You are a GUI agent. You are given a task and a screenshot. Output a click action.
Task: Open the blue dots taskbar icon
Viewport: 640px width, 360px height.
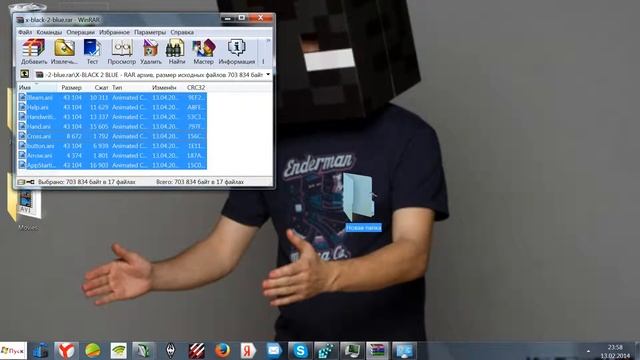[x=326, y=351]
